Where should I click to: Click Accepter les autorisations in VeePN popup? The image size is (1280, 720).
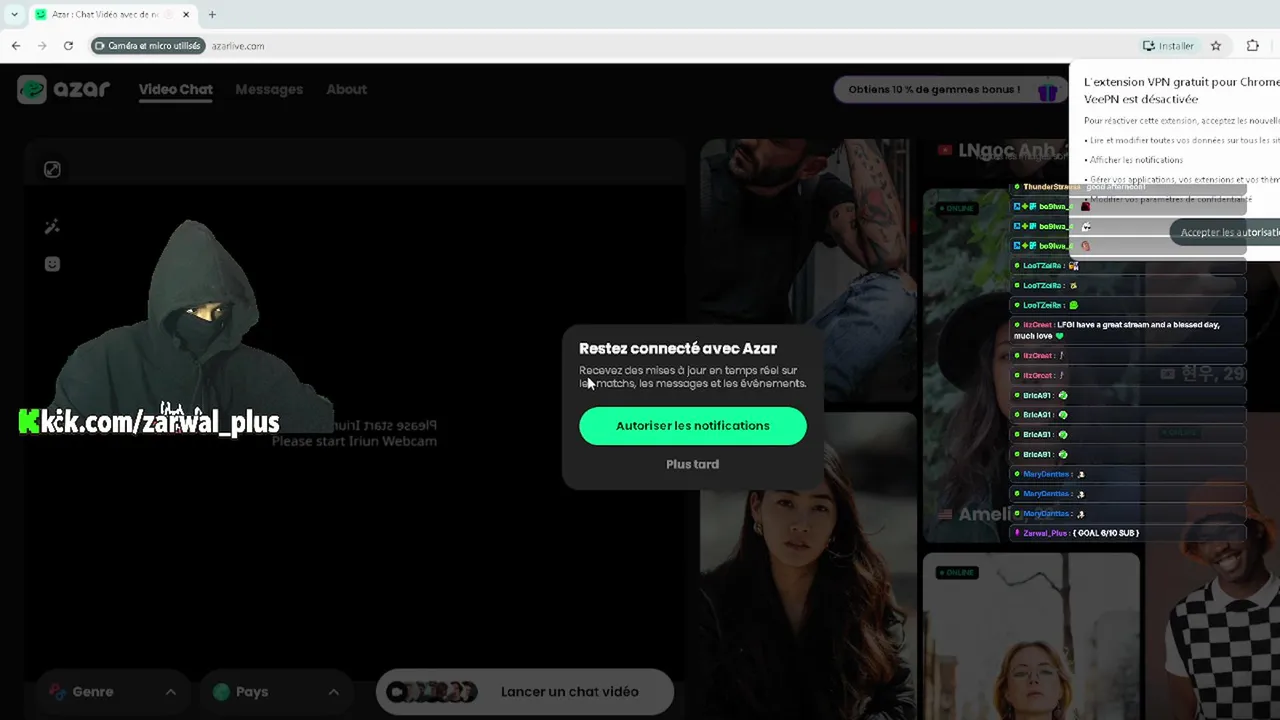1226,232
